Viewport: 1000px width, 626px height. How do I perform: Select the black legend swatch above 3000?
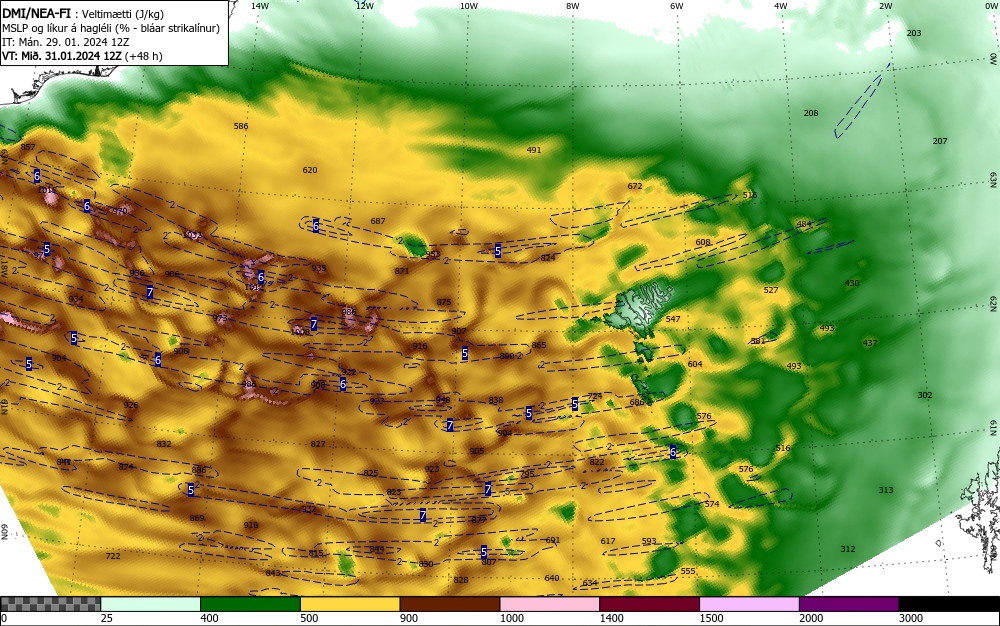click(x=949, y=604)
